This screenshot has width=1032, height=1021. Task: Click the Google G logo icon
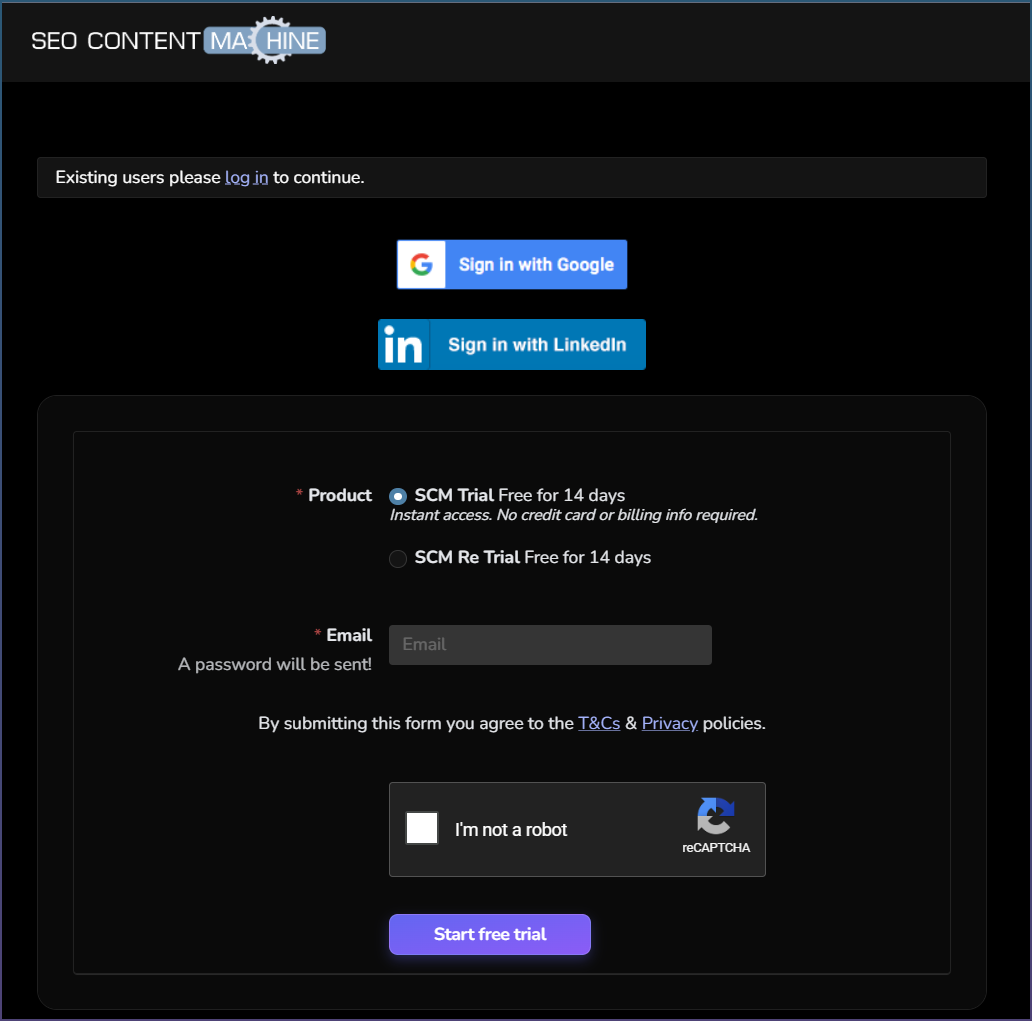(x=421, y=265)
